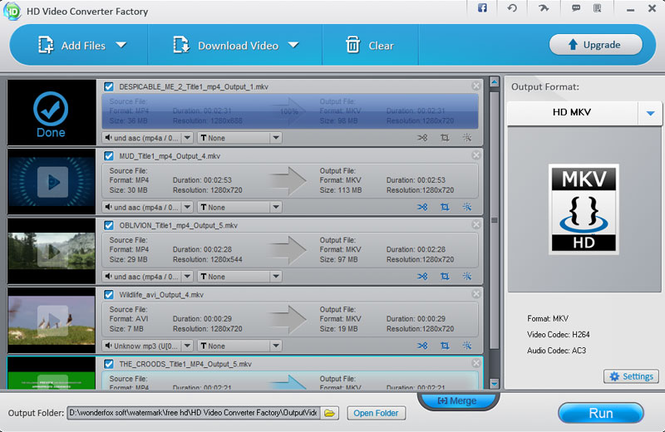Screen dimensions: 665x432
Task: Uncheck THE_CROODS_Title1 video checkbox
Action: click(x=109, y=364)
